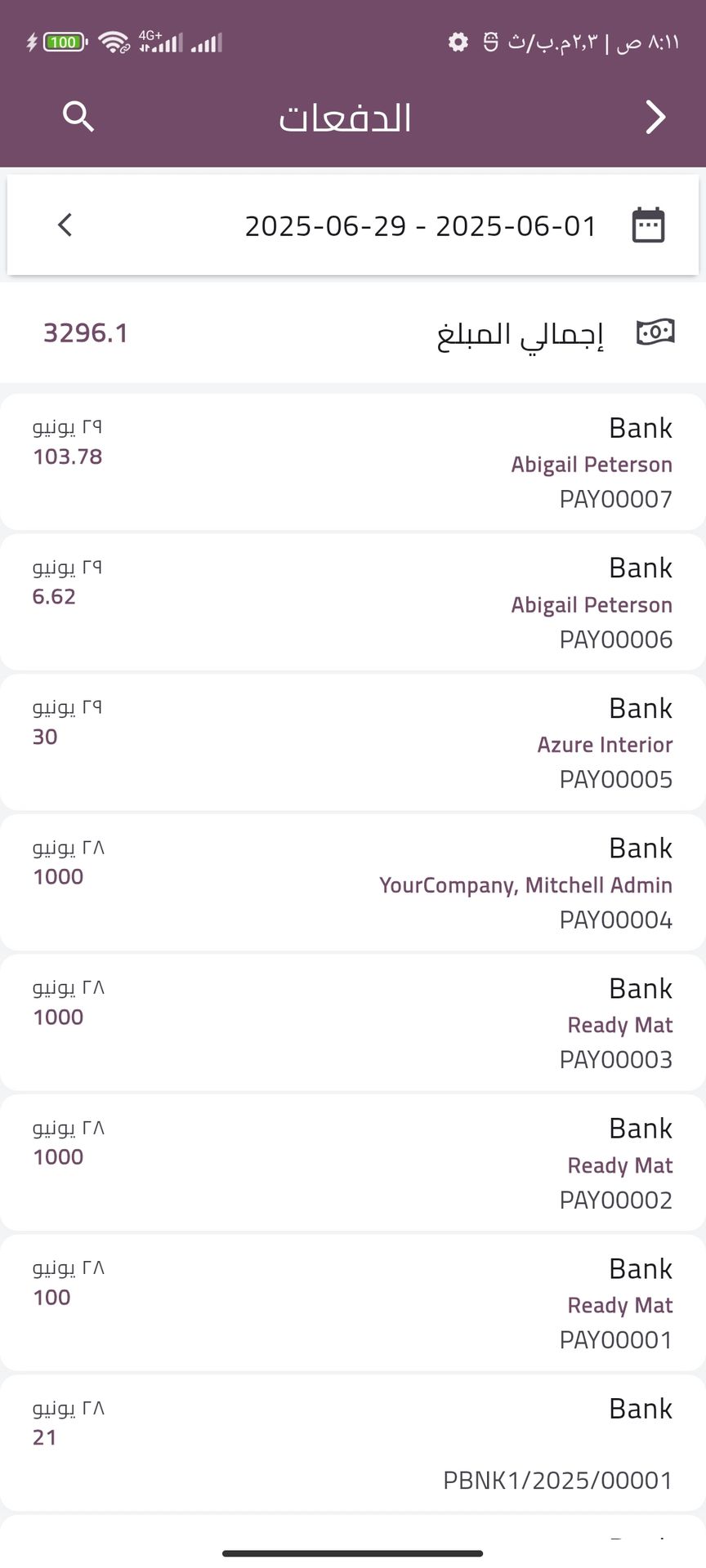Expand the date range chevron
This screenshot has height=1568, width=706.
click(65, 225)
